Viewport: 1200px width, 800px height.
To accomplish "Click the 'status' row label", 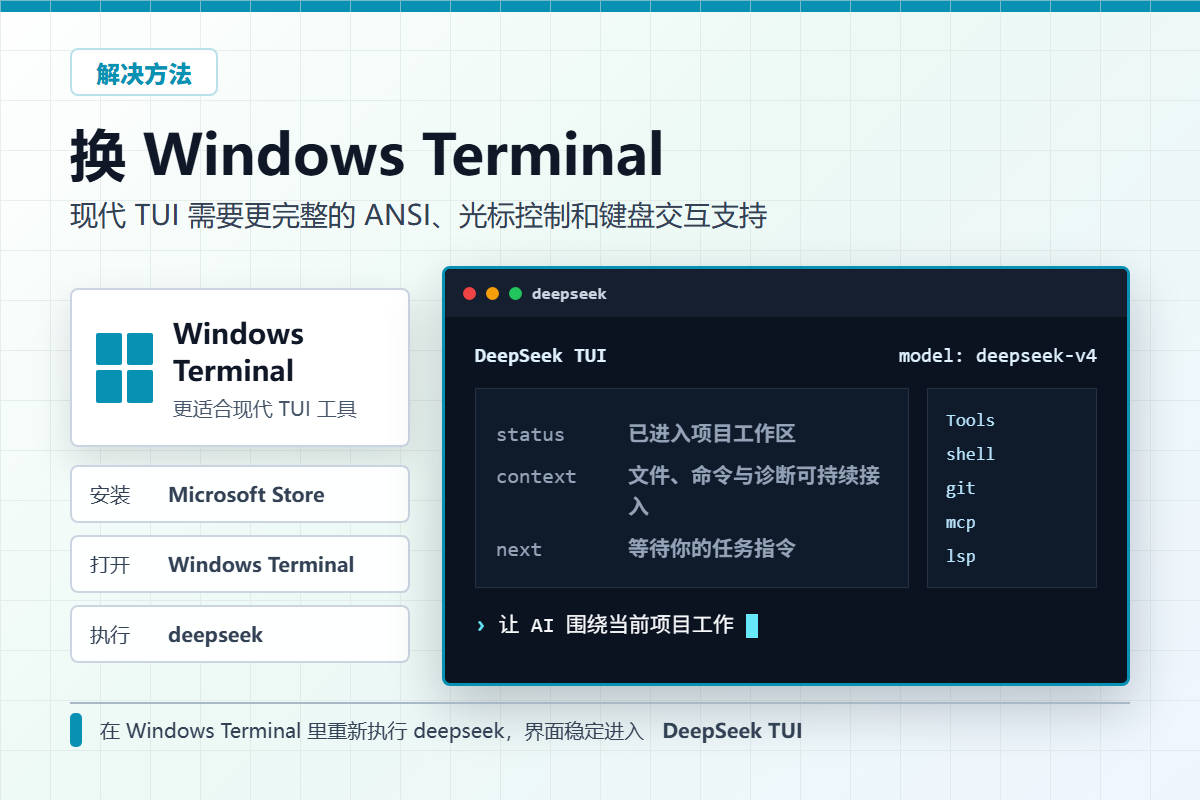I will tap(530, 435).
